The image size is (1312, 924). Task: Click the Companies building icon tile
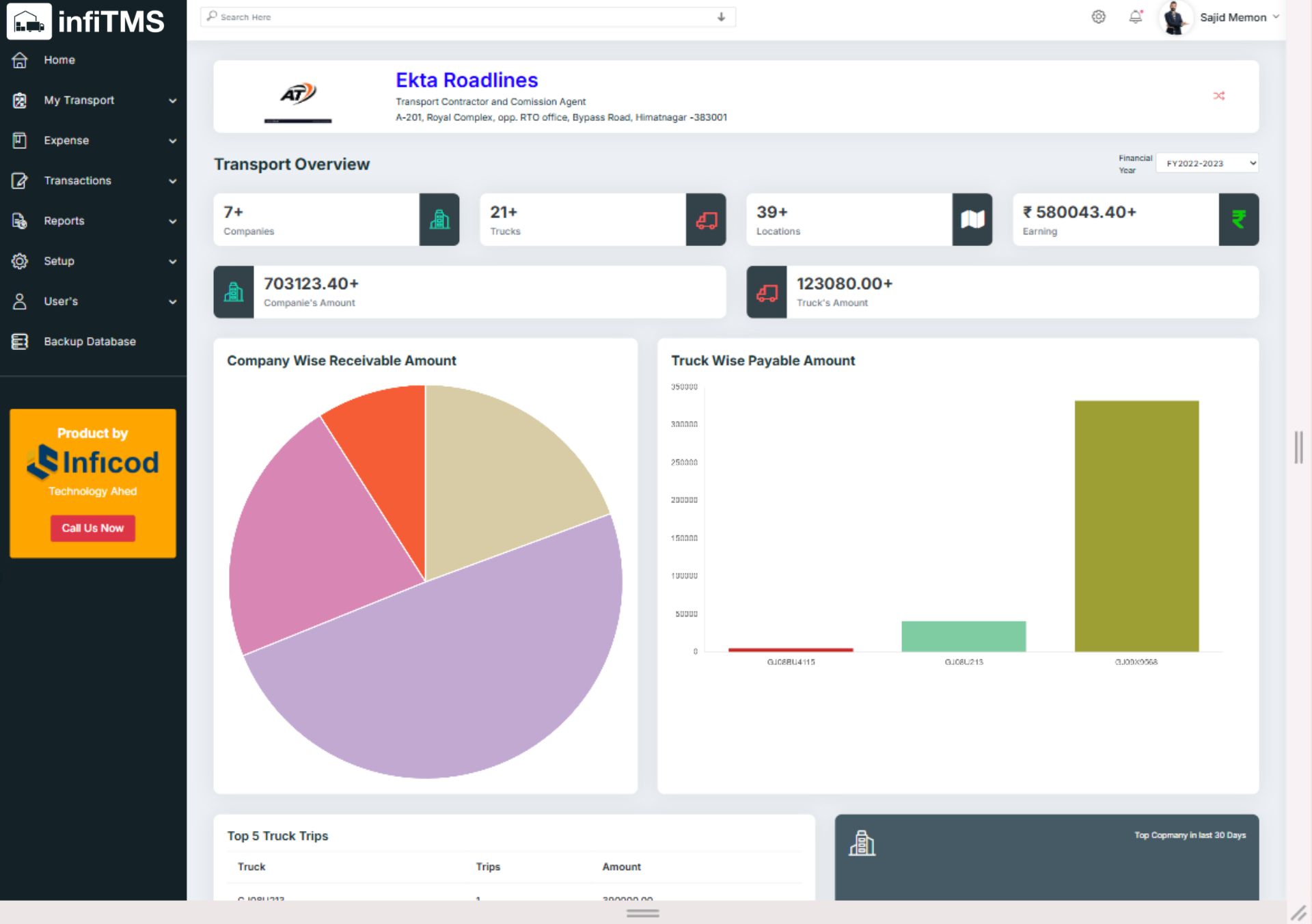[439, 219]
